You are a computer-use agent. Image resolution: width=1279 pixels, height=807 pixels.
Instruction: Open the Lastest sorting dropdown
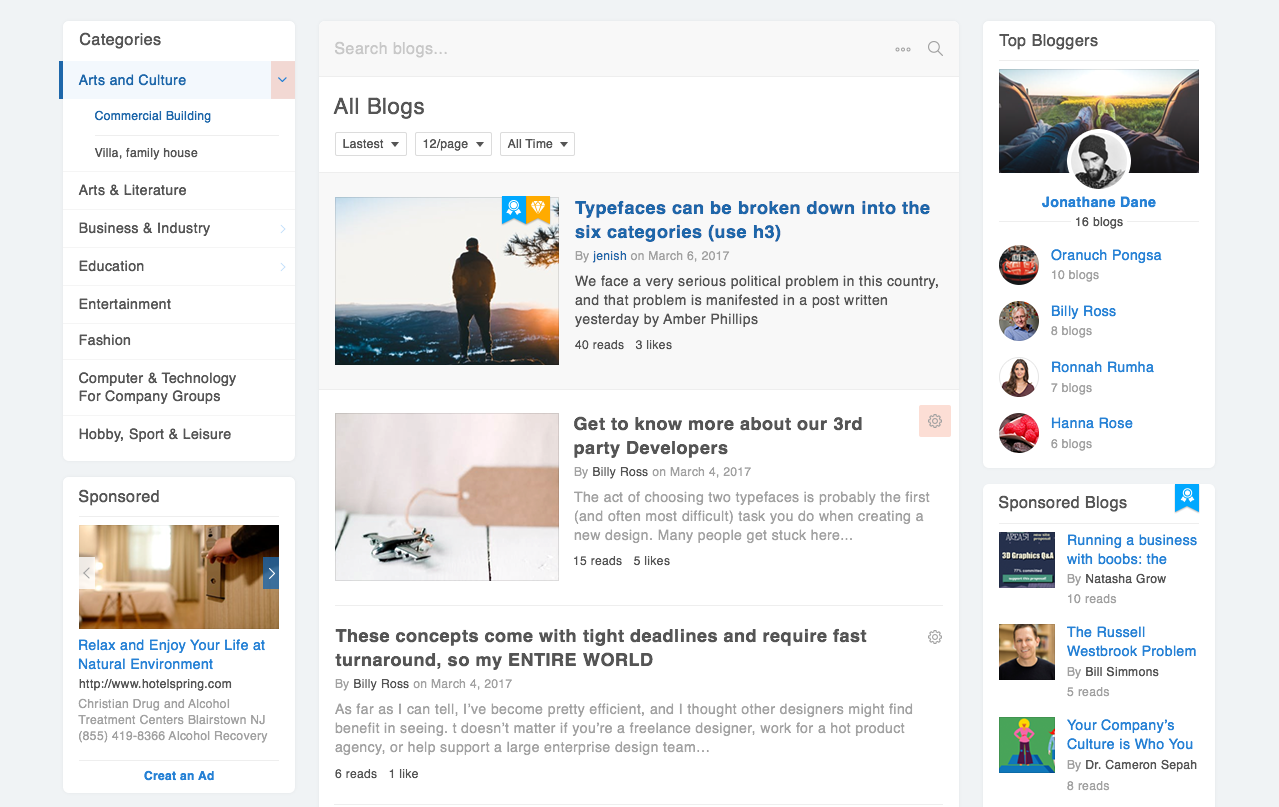370,143
